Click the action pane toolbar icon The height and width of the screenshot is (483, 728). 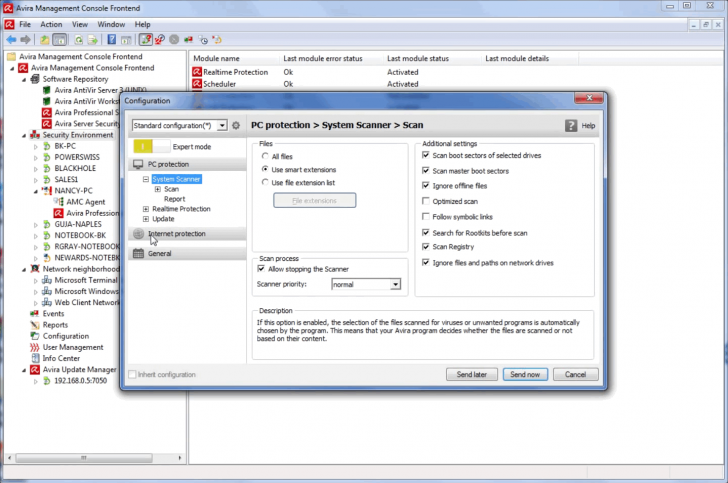(126, 40)
